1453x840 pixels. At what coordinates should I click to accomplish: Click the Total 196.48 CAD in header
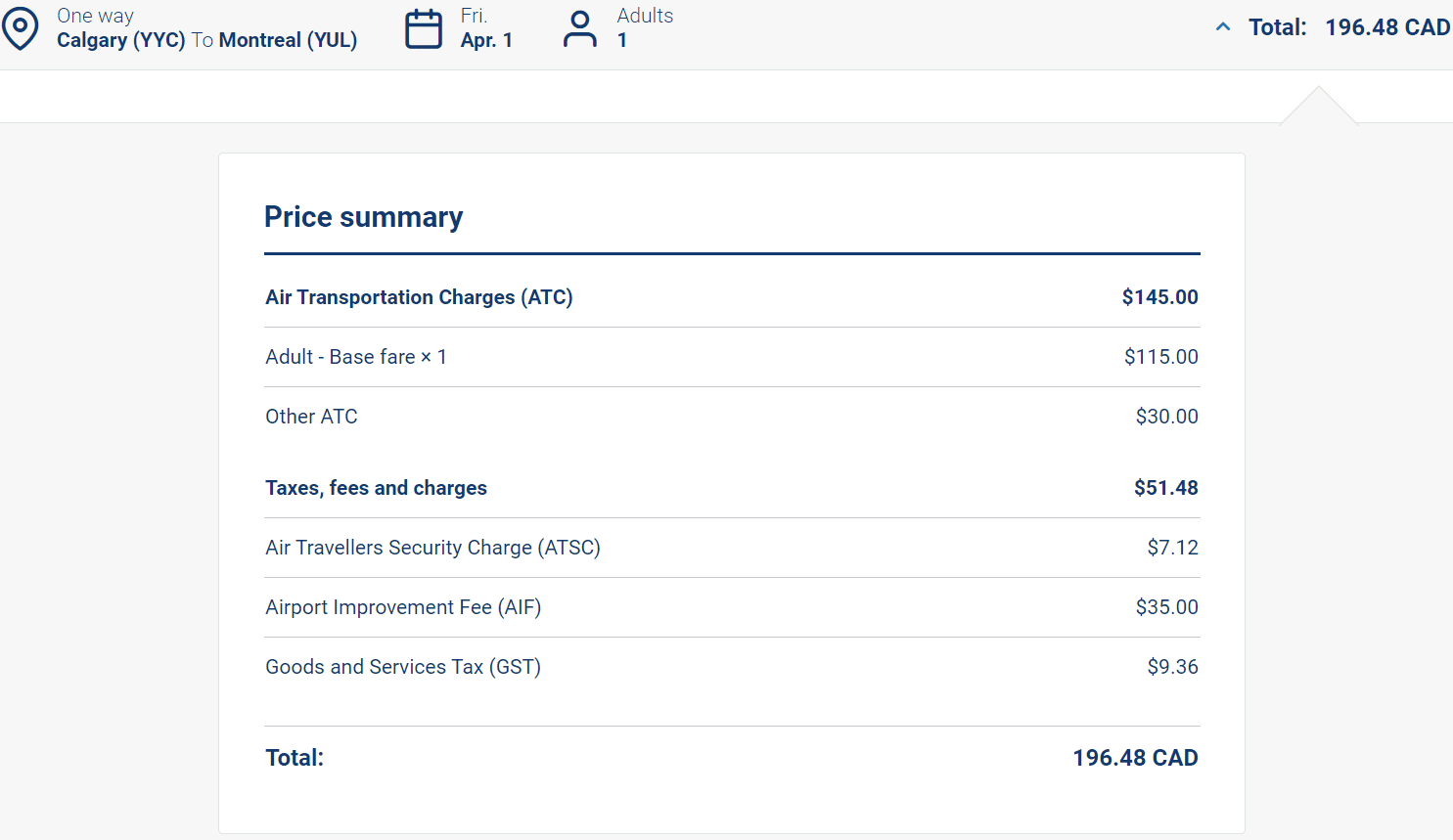[1348, 27]
